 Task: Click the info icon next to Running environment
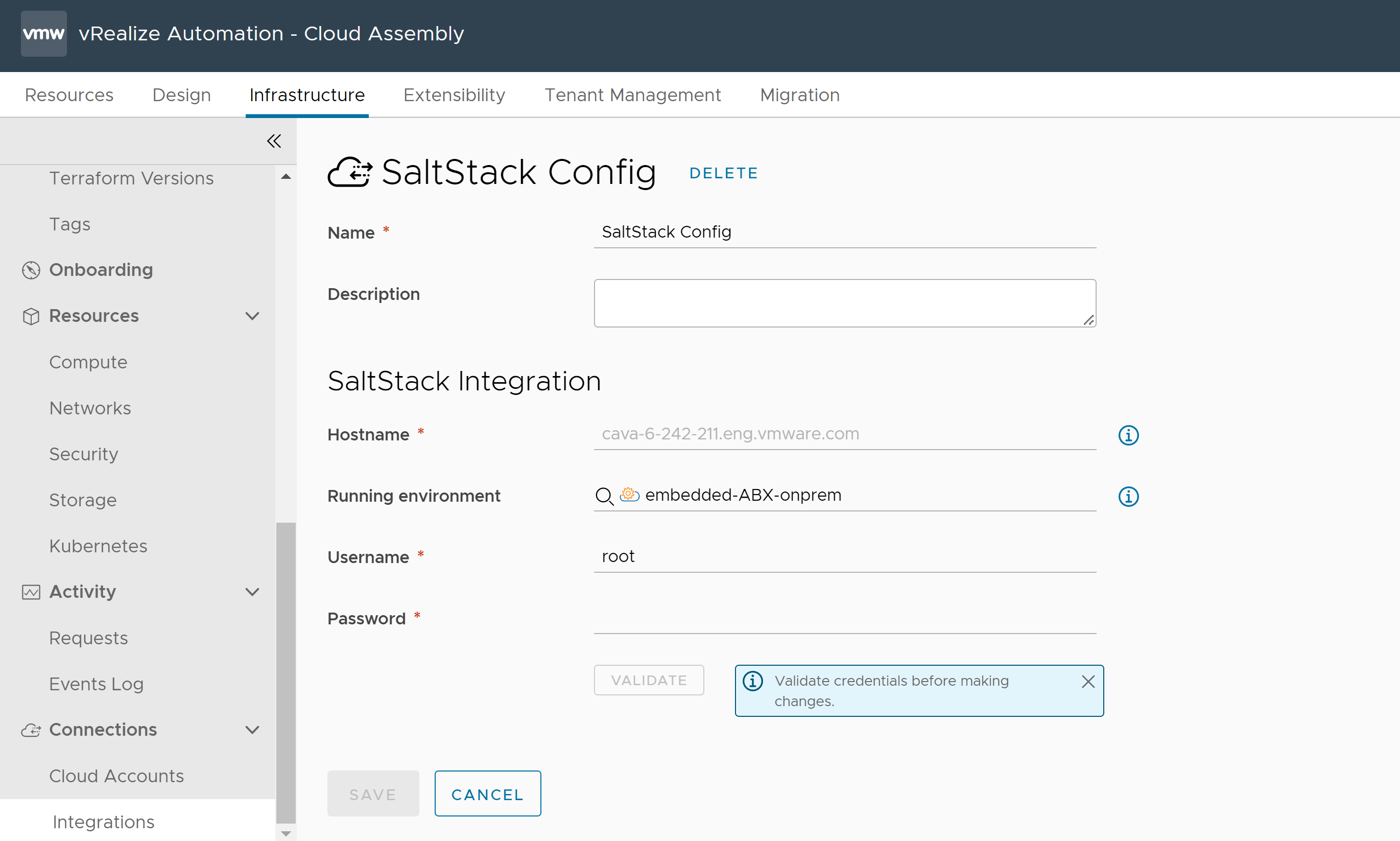tap(1130, 495)
